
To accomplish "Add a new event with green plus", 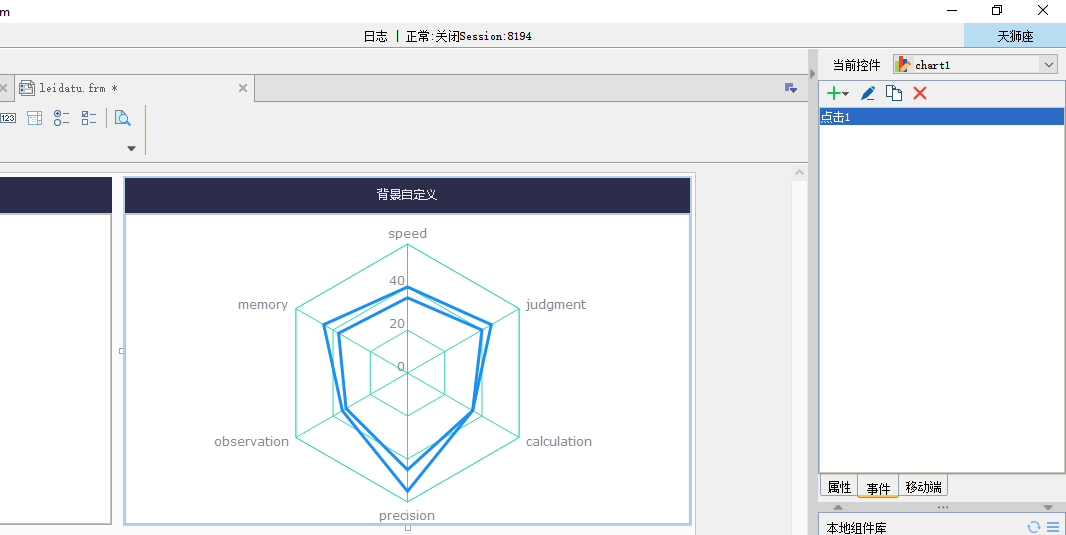I will coord(833,93).
